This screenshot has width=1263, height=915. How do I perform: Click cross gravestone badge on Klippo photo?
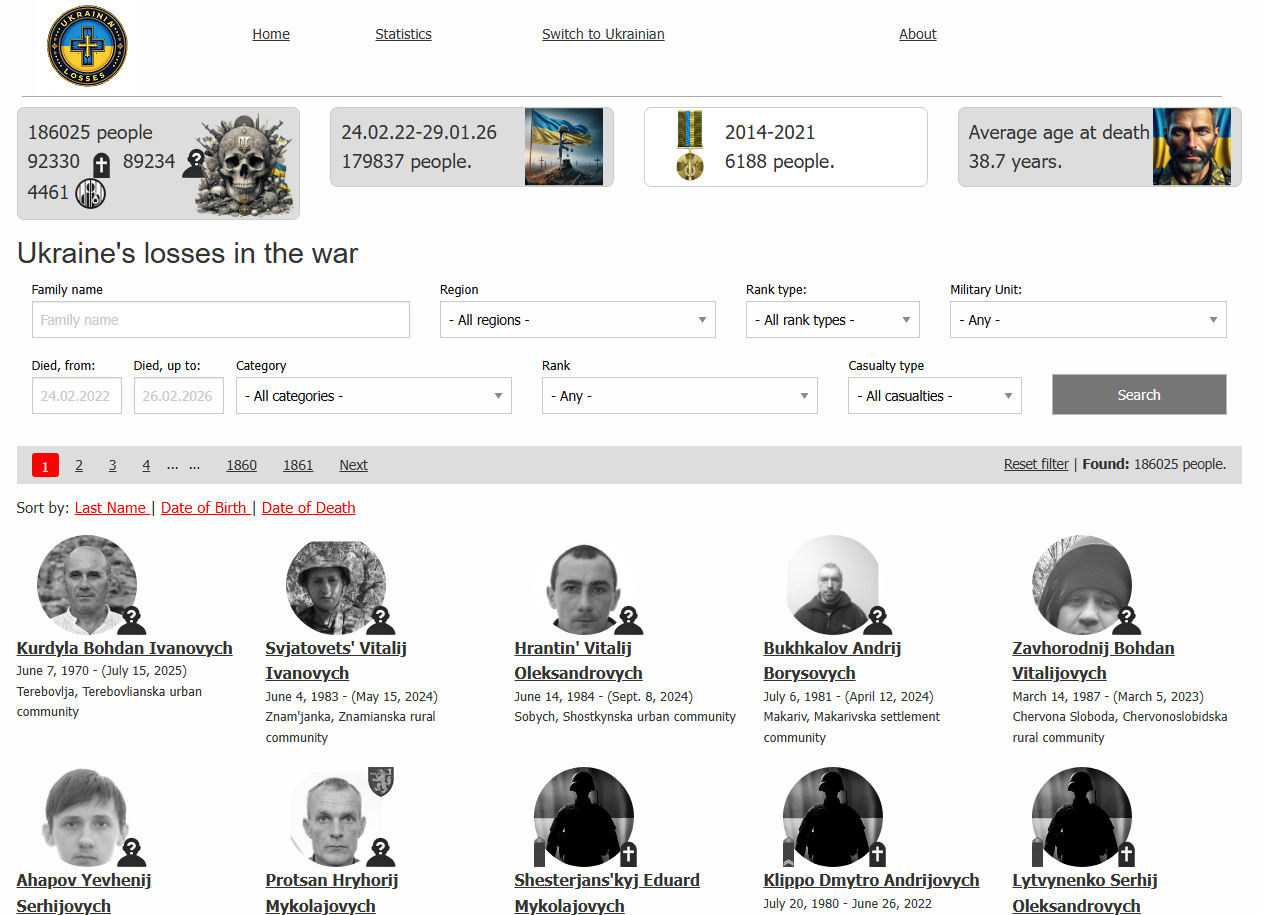(x=877, y=854)
